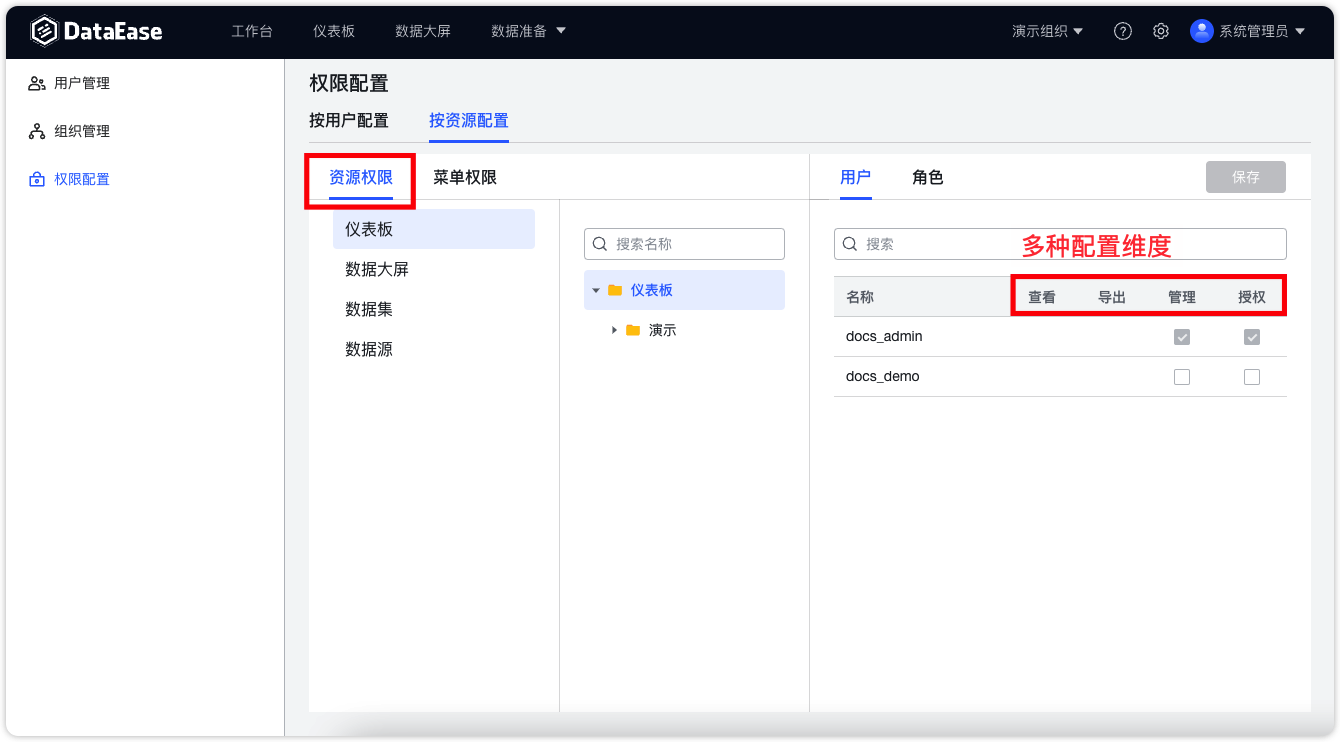Viewport: 1340px width, 742px height.
Task: Click the 管理 column header
Action: tap(1182, 297)
